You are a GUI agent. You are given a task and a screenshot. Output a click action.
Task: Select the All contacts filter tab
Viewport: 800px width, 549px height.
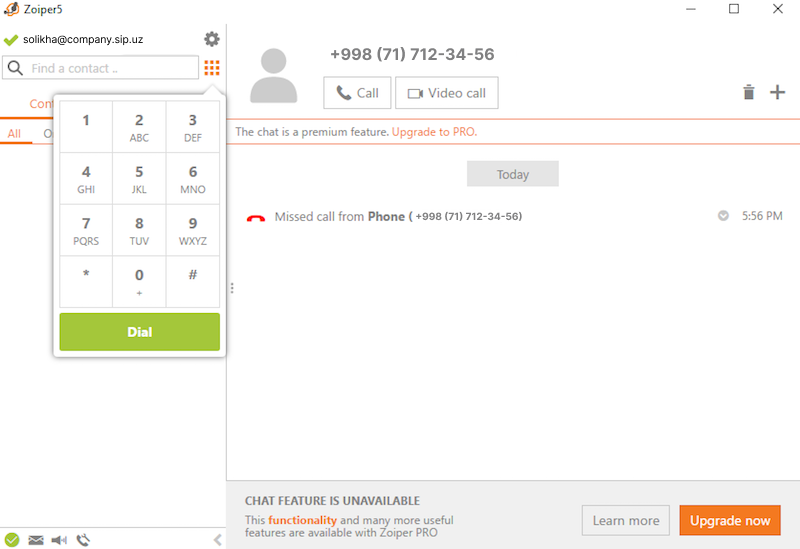pos(14,134)
